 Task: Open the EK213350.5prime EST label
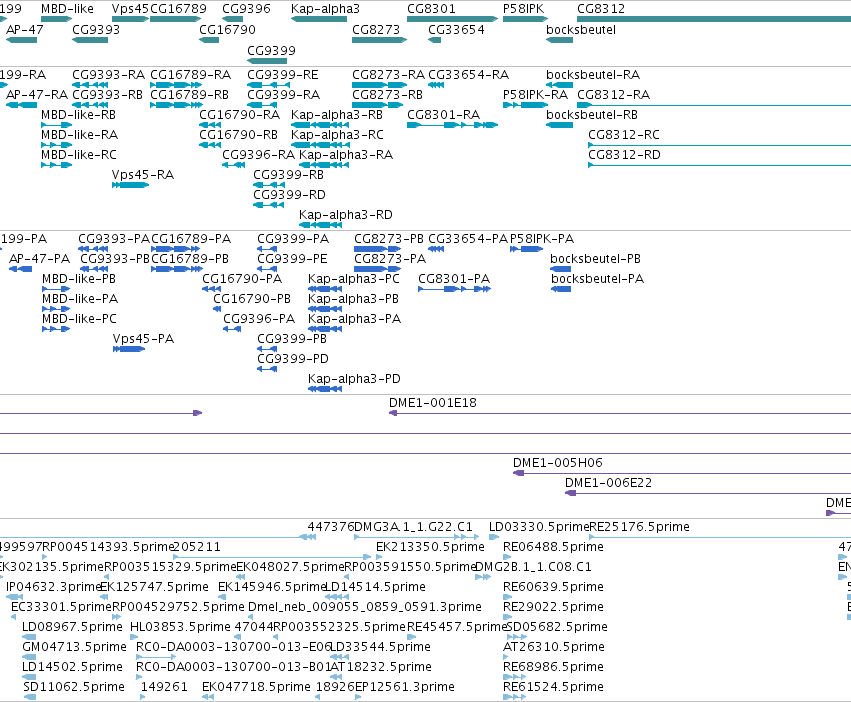430,547
